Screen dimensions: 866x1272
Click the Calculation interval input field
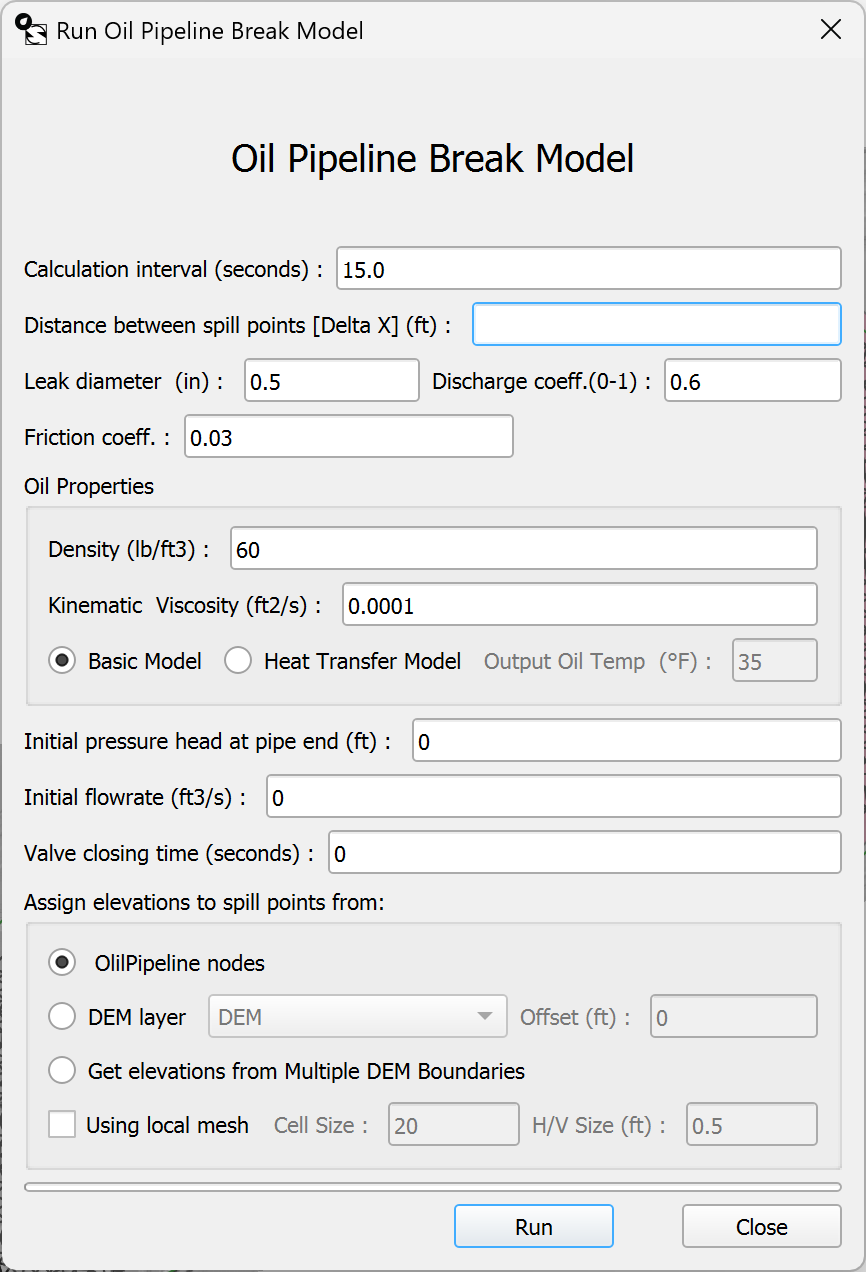pos(588,269)
